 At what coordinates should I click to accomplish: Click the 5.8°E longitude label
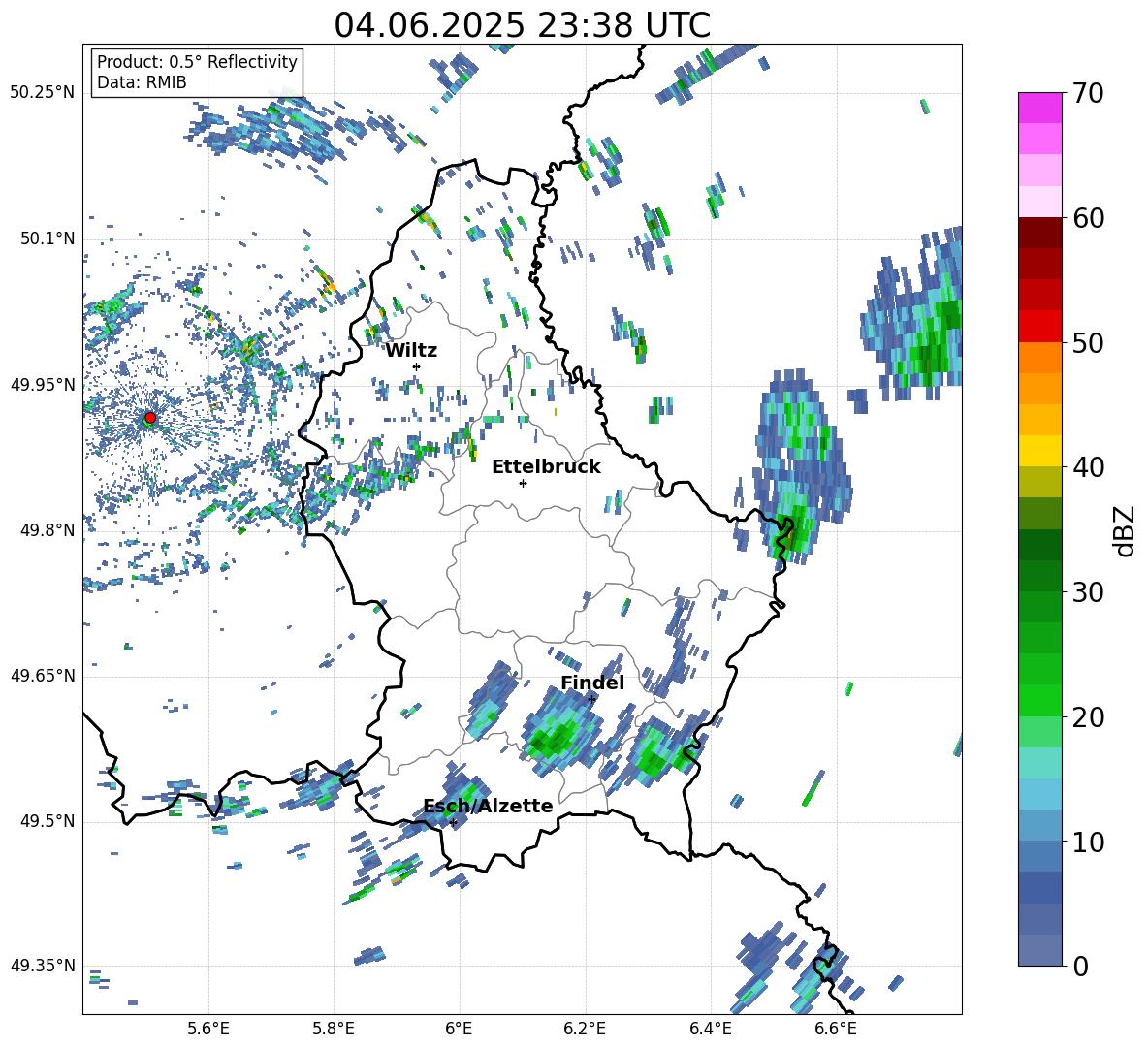(334, 1029)
